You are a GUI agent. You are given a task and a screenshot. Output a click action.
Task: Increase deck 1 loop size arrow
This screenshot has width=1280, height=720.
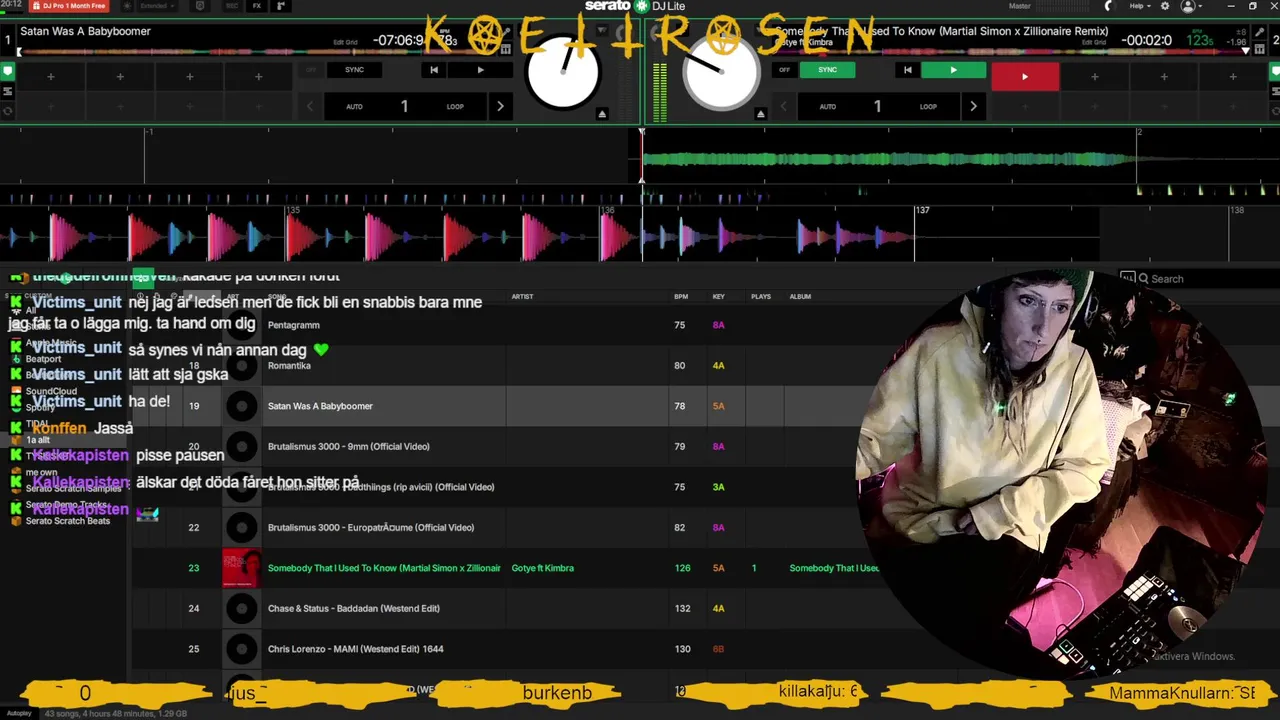point(500,106)
